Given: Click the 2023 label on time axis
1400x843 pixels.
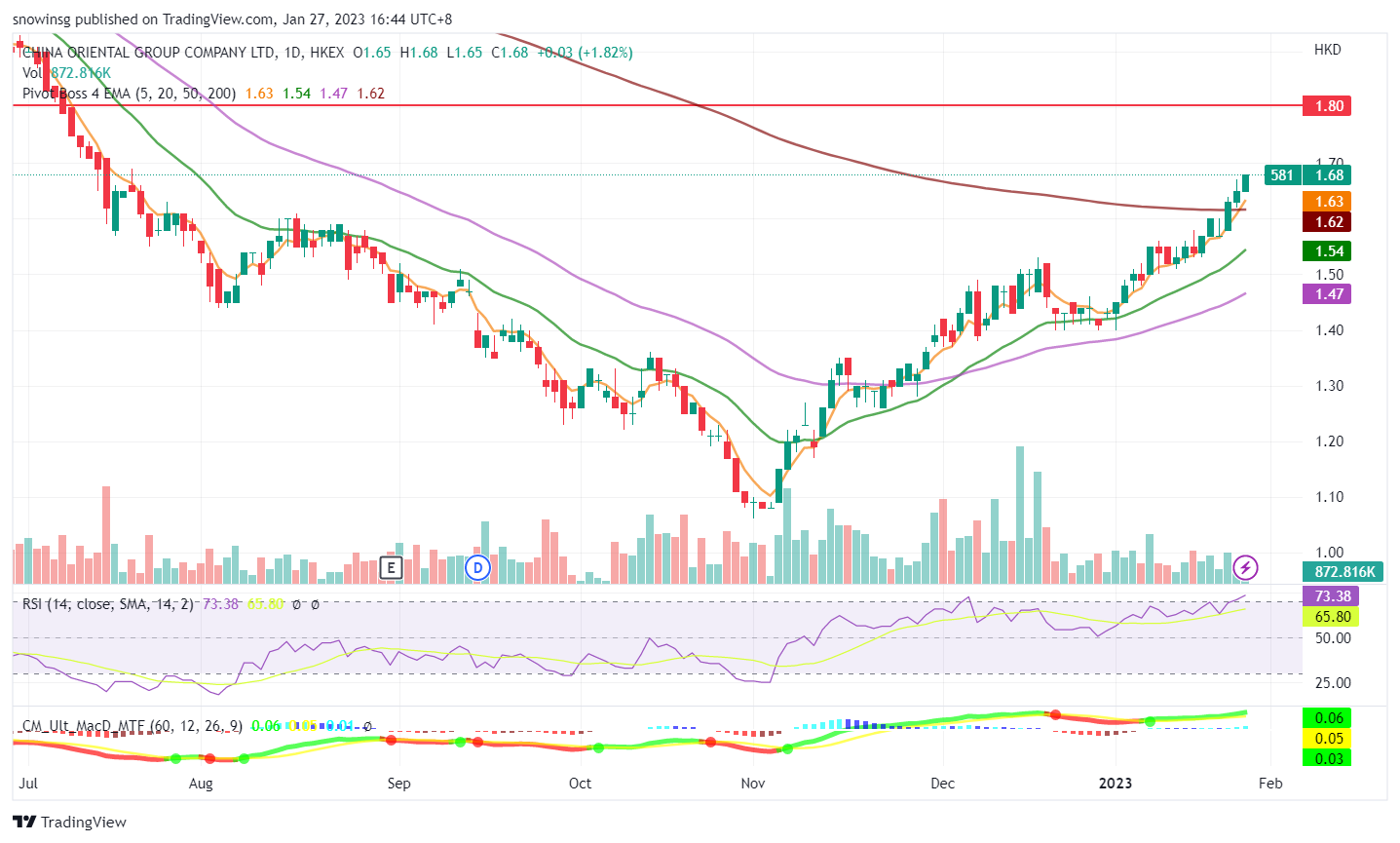Looking at the screenshot, I should (1116, 784).
